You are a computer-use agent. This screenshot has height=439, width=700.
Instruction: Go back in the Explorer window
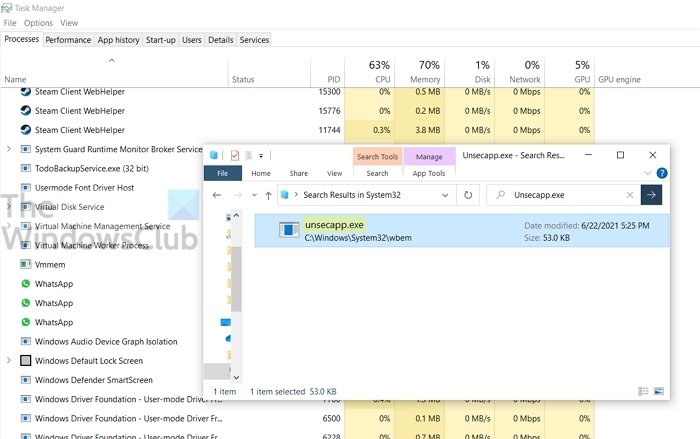(x=217, y=195)
